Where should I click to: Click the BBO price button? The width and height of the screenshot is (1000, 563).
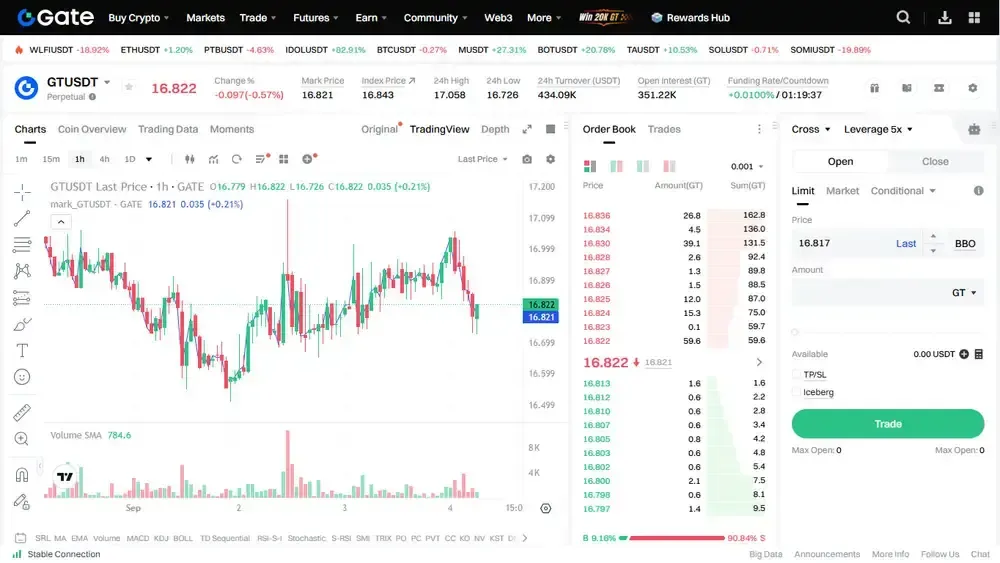[965, 244]
